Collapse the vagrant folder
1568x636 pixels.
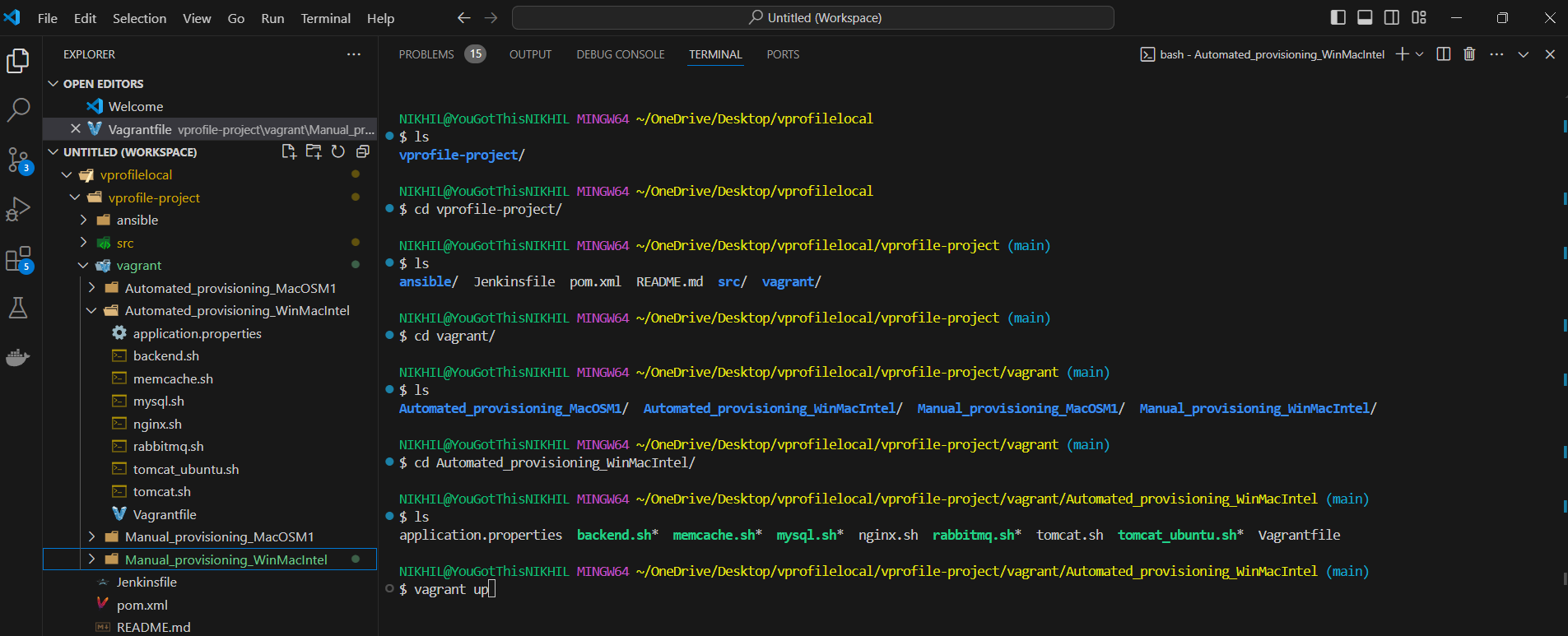point(84,265)
